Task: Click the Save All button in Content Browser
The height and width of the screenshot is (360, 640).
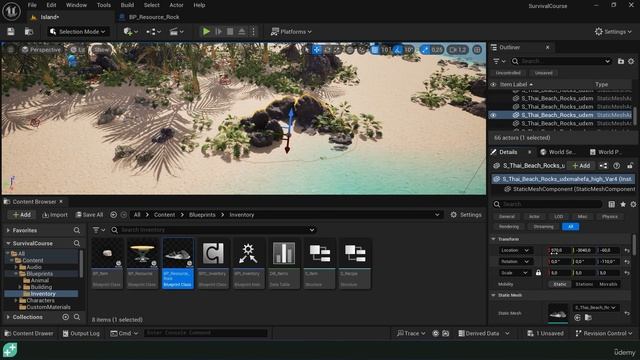Action: tap(89, 215)
